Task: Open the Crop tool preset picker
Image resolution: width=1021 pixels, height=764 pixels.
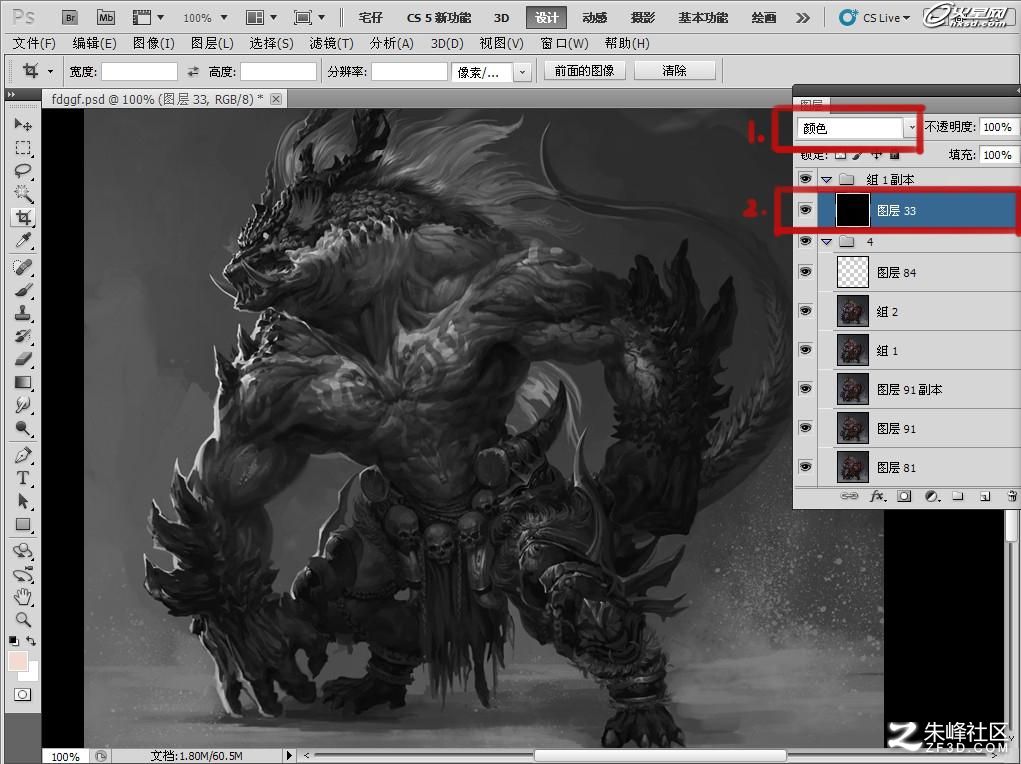Action: click(x=38, y=70)
